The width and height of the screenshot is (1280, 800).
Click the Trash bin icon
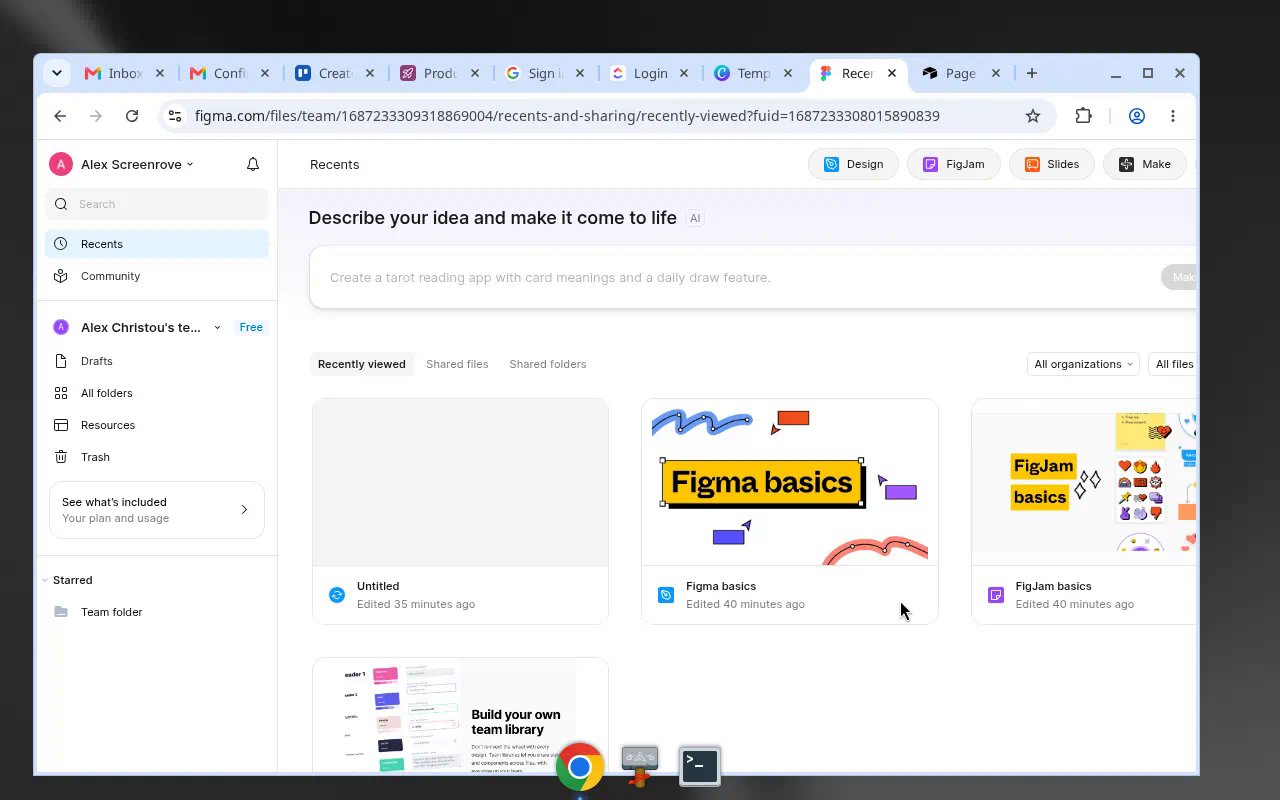pyautogui.click(x=61, y=457)
